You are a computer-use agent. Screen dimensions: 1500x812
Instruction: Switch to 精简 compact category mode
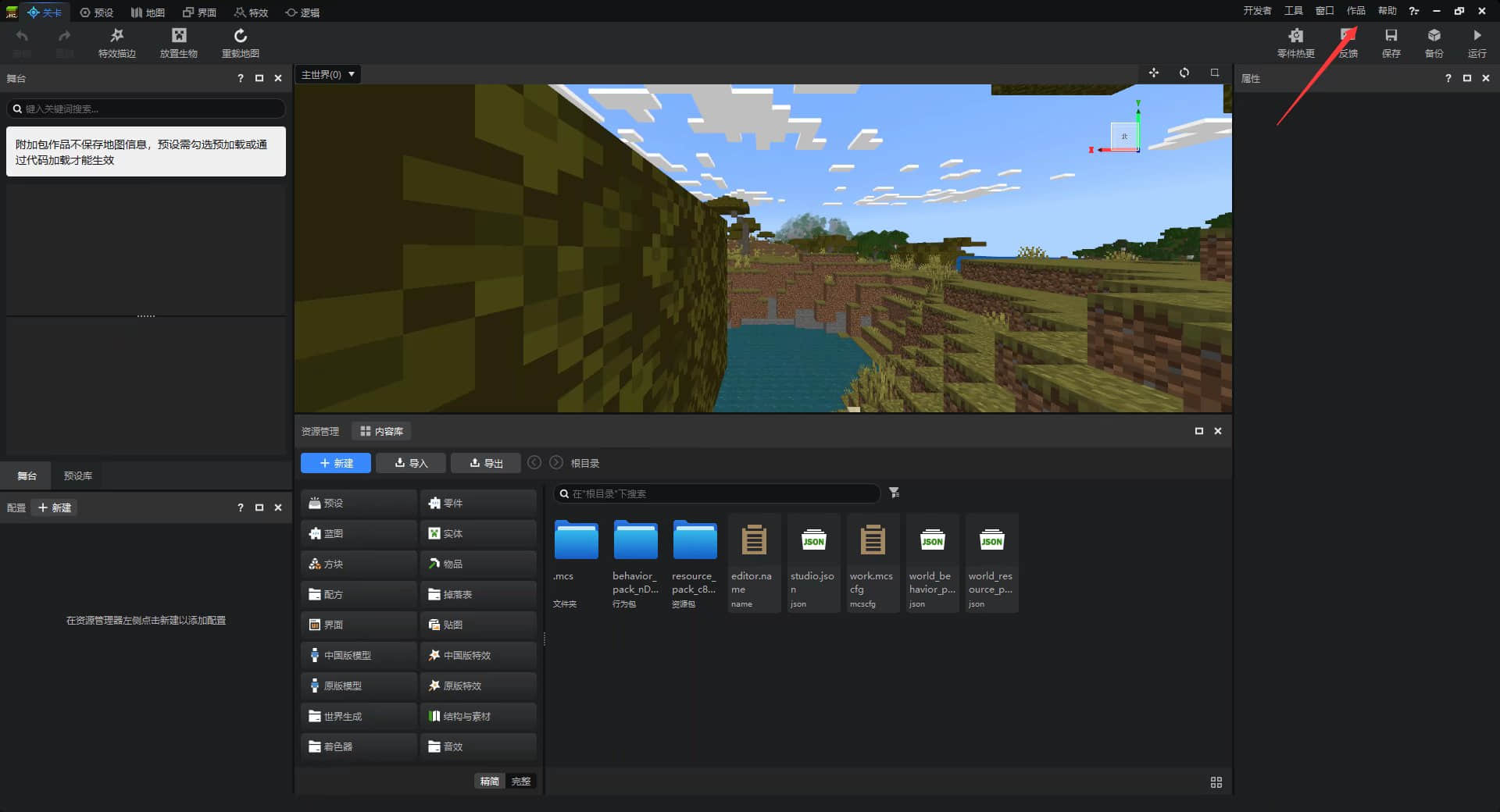489,781
